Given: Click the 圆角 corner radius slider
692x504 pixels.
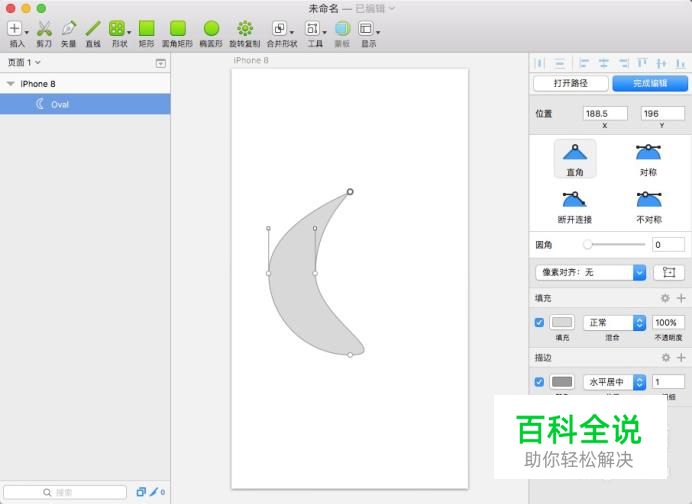Looking at the screenshot, I should (x=614, y=244).
